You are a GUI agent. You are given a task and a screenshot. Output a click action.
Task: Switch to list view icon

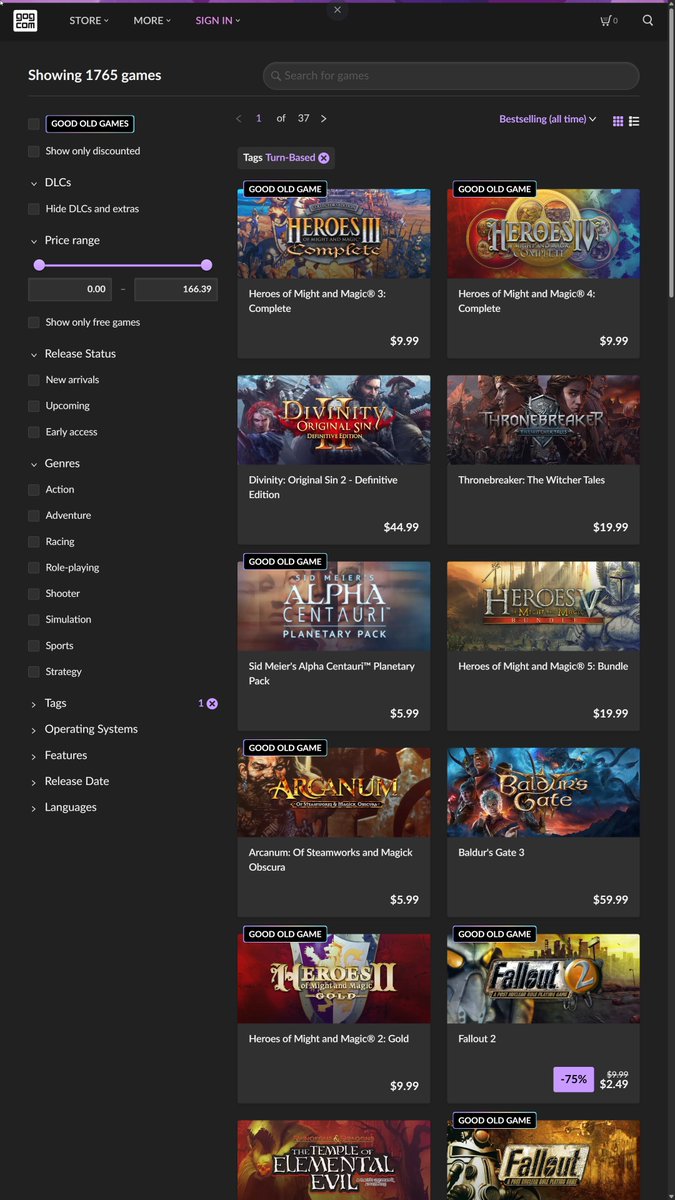(x=634, y=121)
